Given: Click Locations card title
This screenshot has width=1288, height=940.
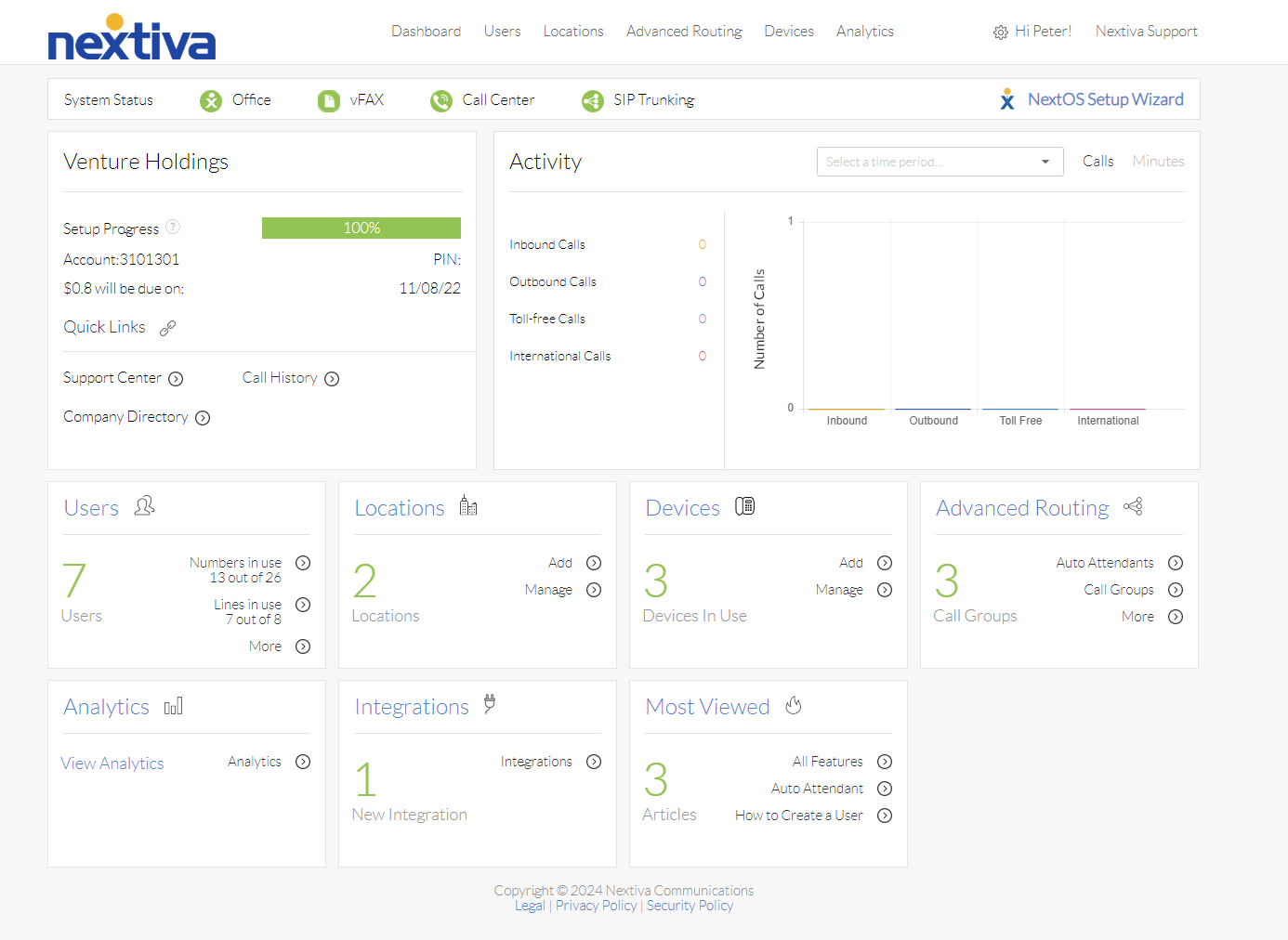Looking at the screenshot, I should (400, 508).
